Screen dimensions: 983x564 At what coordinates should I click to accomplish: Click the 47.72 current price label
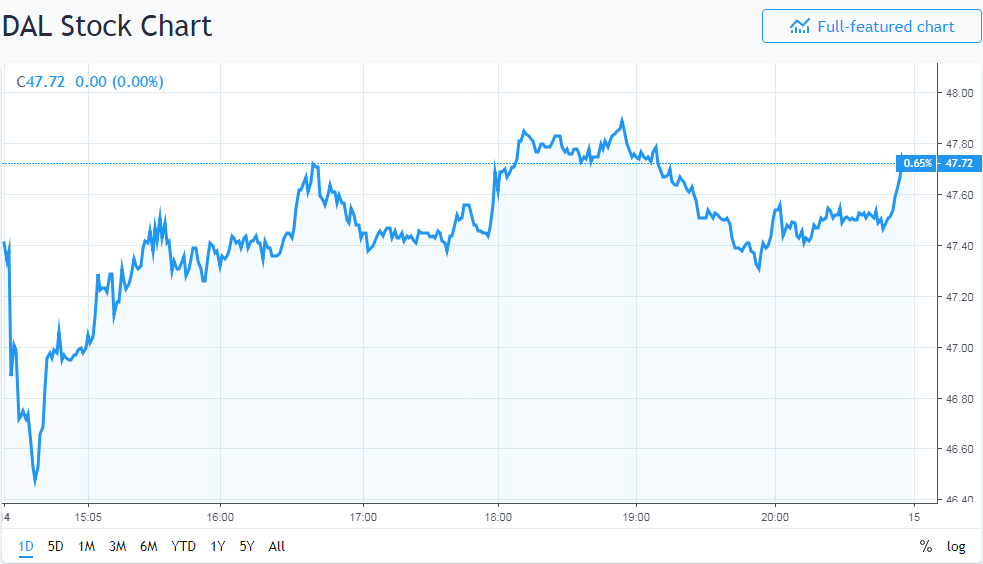click(x=959, y=163)
